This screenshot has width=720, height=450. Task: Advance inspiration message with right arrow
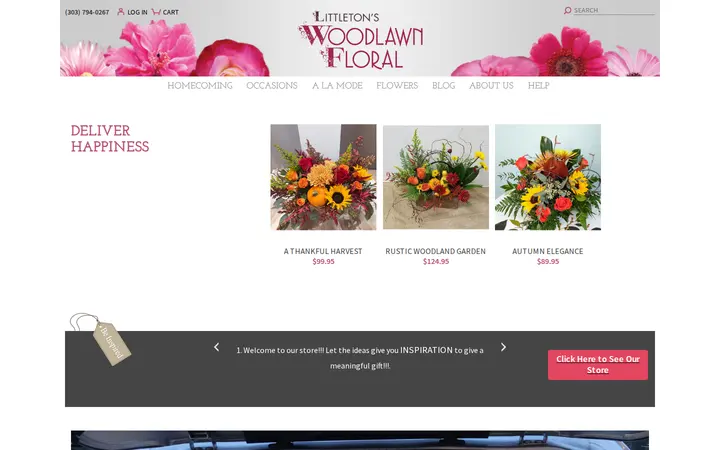click(503, 347)
